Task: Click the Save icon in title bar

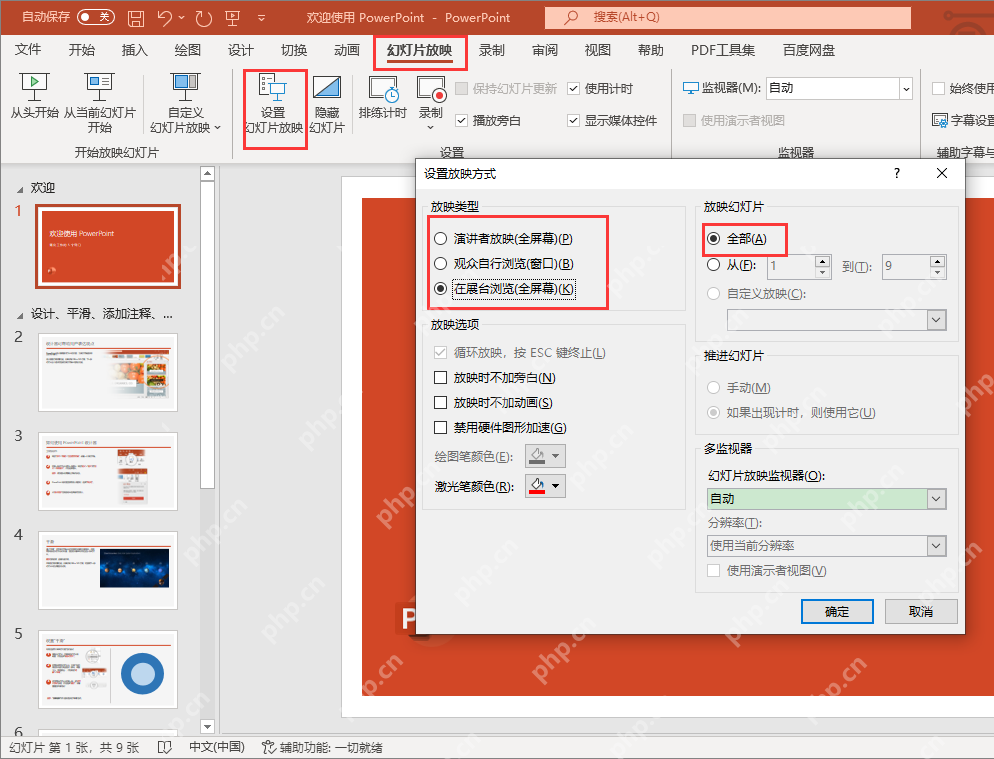Action: pyautogui.click(x=136, y=18)
